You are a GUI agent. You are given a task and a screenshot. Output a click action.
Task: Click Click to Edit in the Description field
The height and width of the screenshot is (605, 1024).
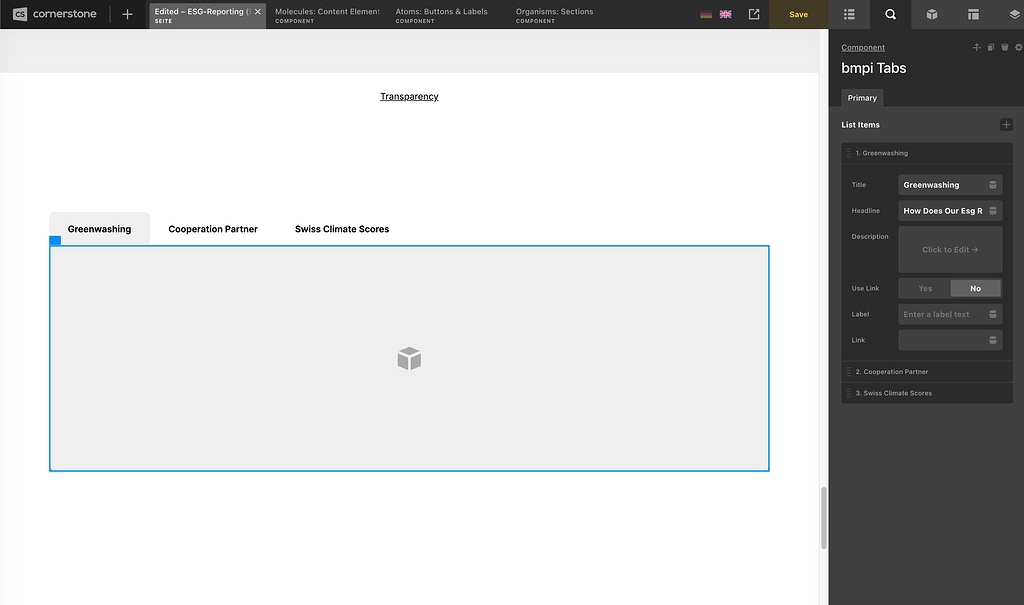click(950, 249)
